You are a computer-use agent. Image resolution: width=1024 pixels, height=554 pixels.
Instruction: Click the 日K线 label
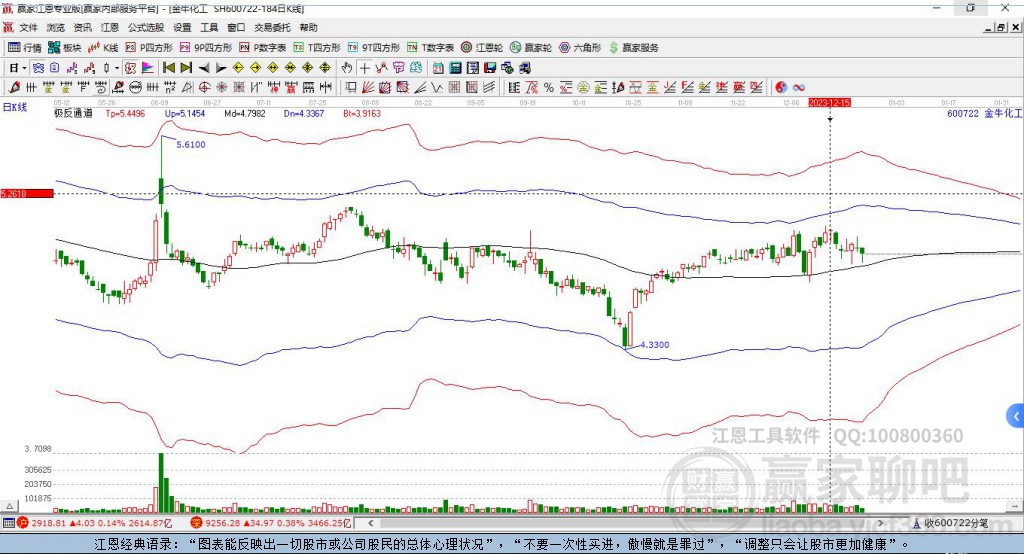[15, 108]
